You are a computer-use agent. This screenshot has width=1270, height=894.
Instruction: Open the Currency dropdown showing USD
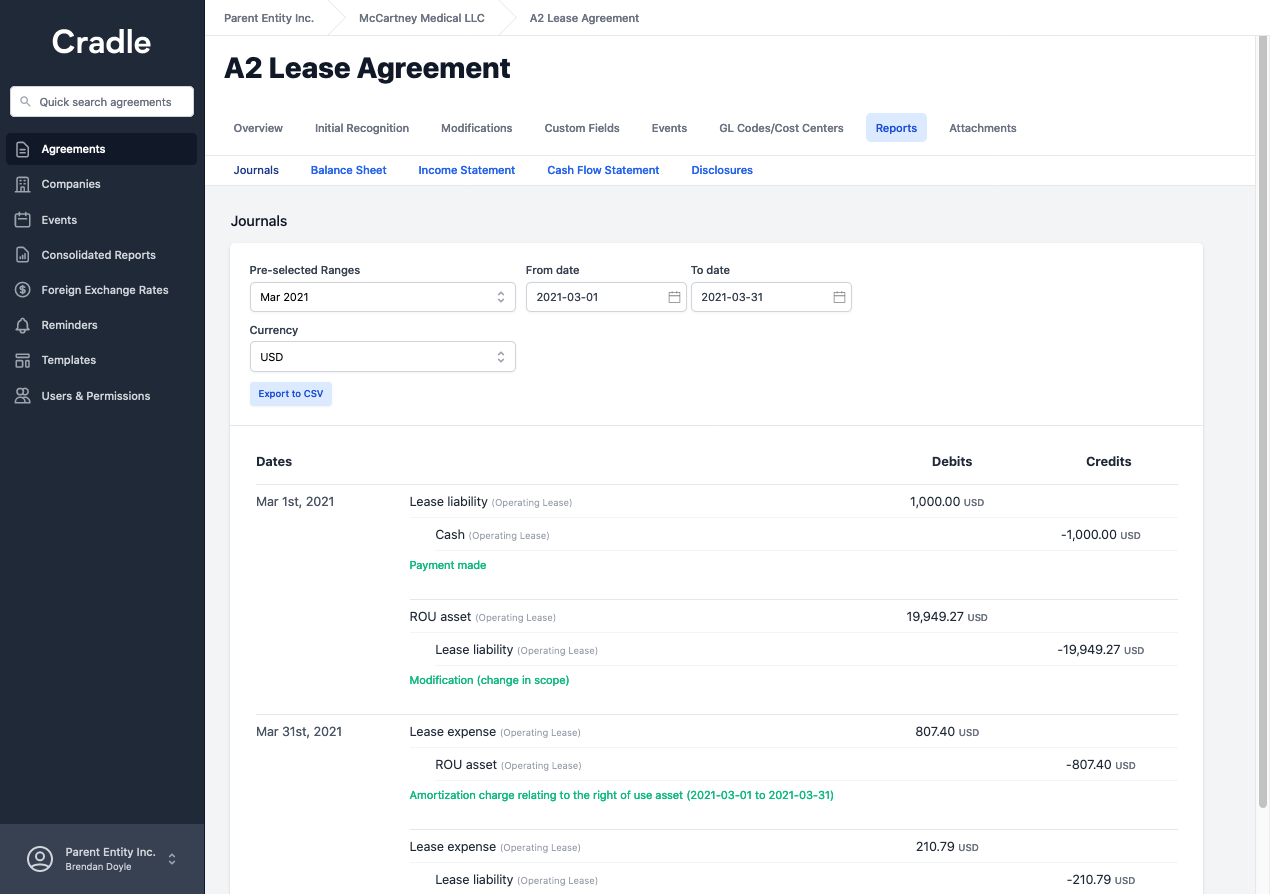point(382,356)
